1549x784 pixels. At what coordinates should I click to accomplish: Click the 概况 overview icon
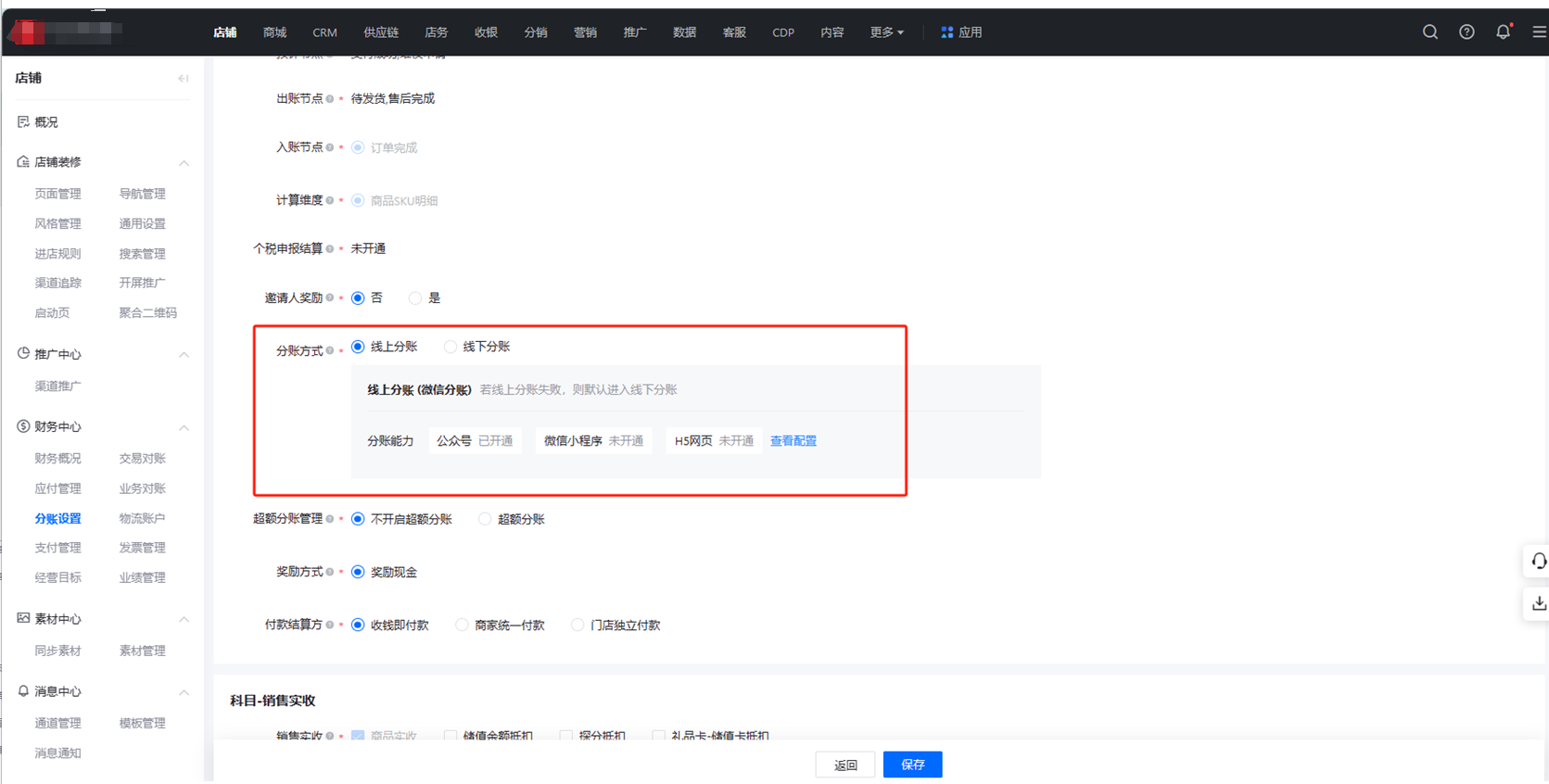coord(23,121)
